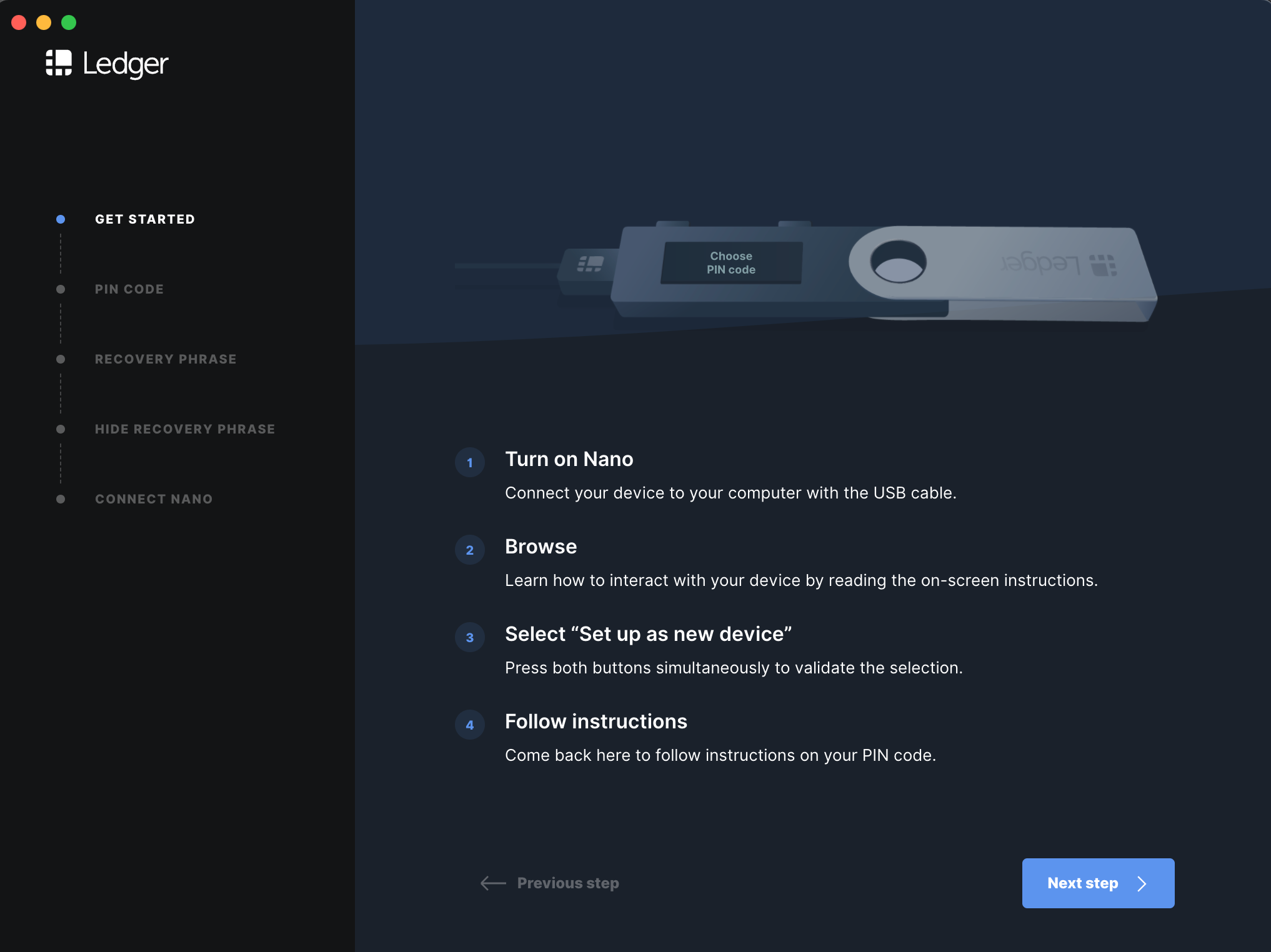Click the Next step button
Image resolution: width=1271 pixels, height=952 pixels.
point(1098,883)
